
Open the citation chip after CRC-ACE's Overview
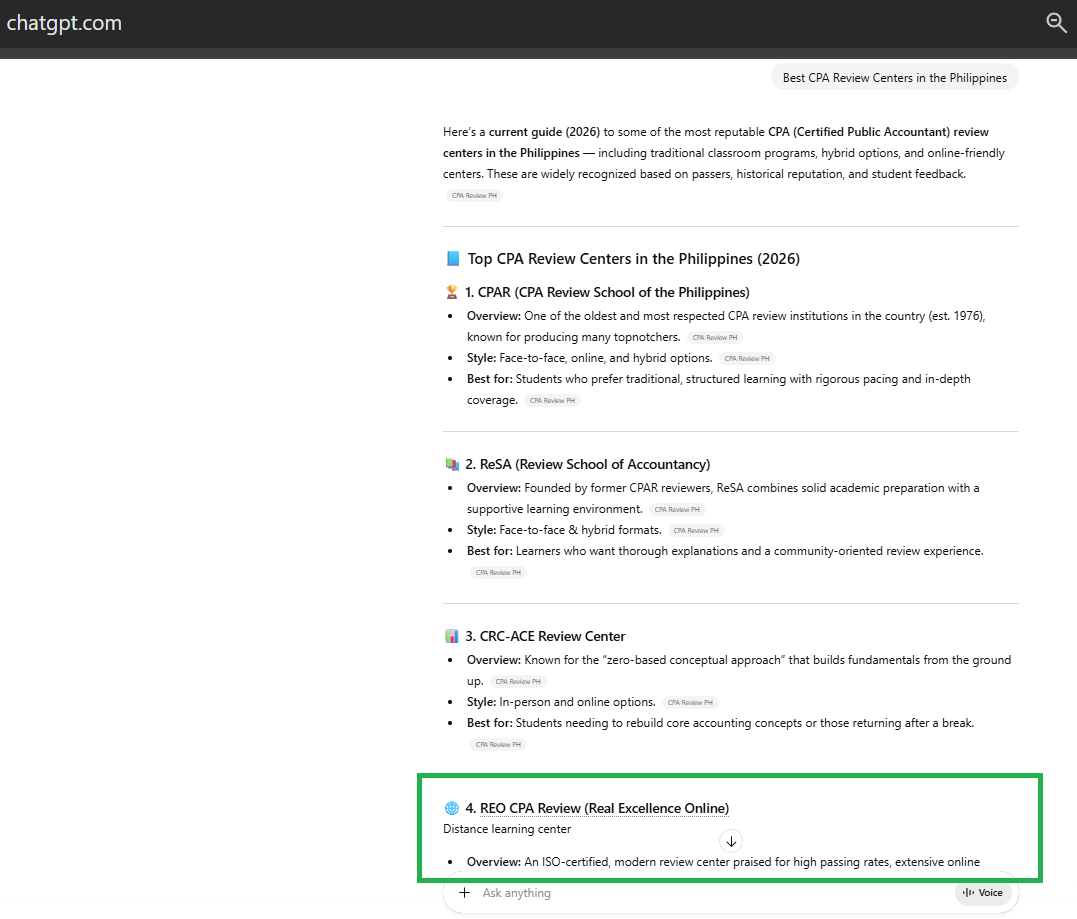coord(518,682)
